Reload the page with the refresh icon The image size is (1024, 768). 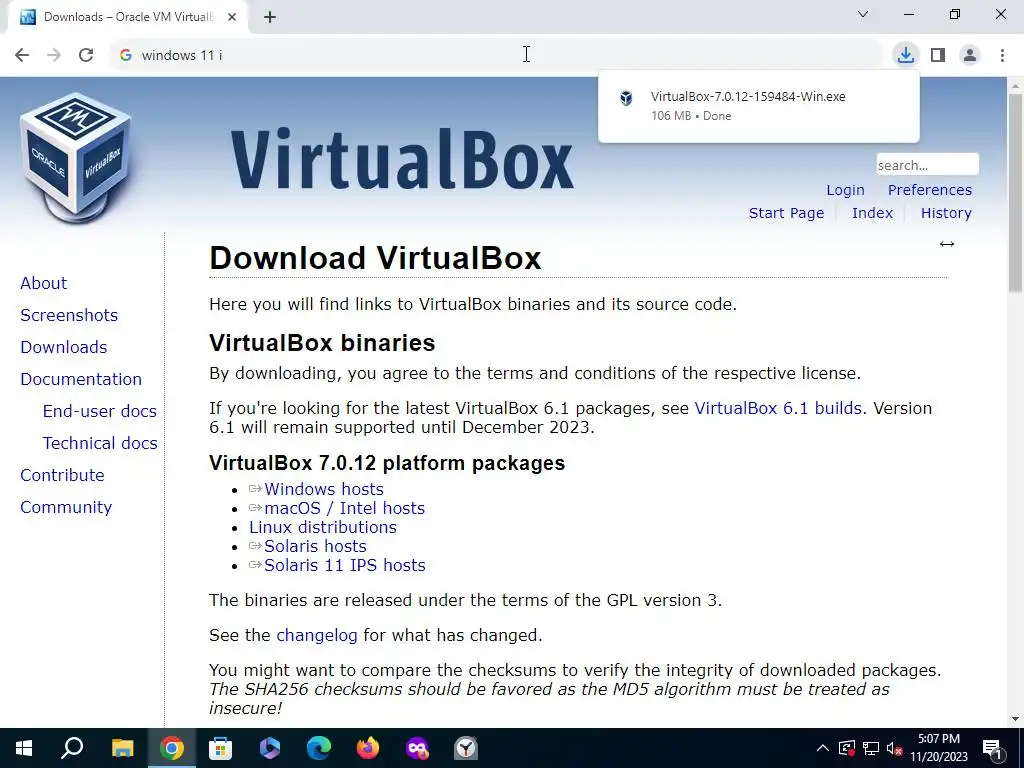coord(86,55)
